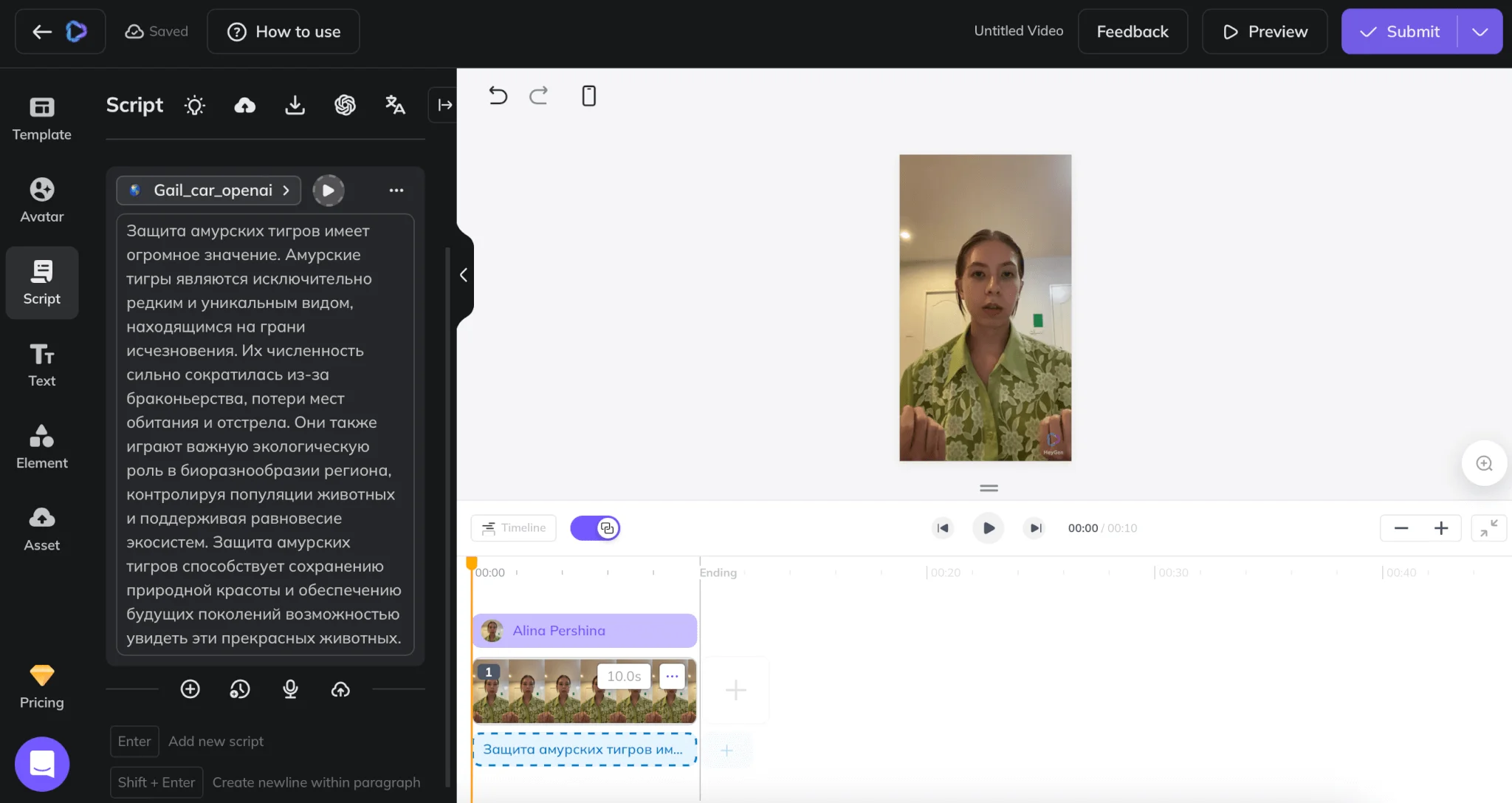The height and width of the screenshot is (803, 1512).
Task: Click the timeline zoom-in plus button
Action: coord(1440,528)
